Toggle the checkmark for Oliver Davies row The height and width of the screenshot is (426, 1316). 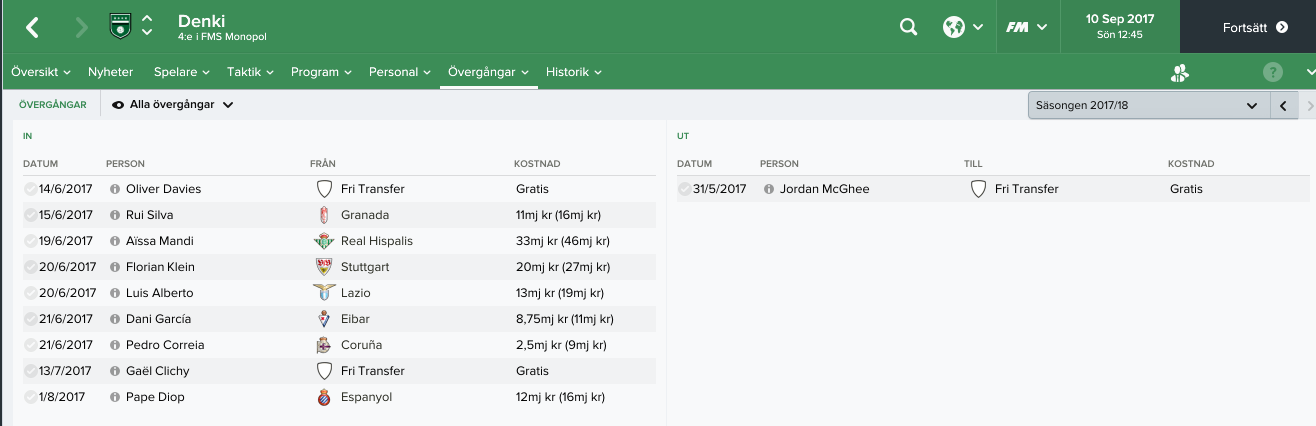coord(31,189)
